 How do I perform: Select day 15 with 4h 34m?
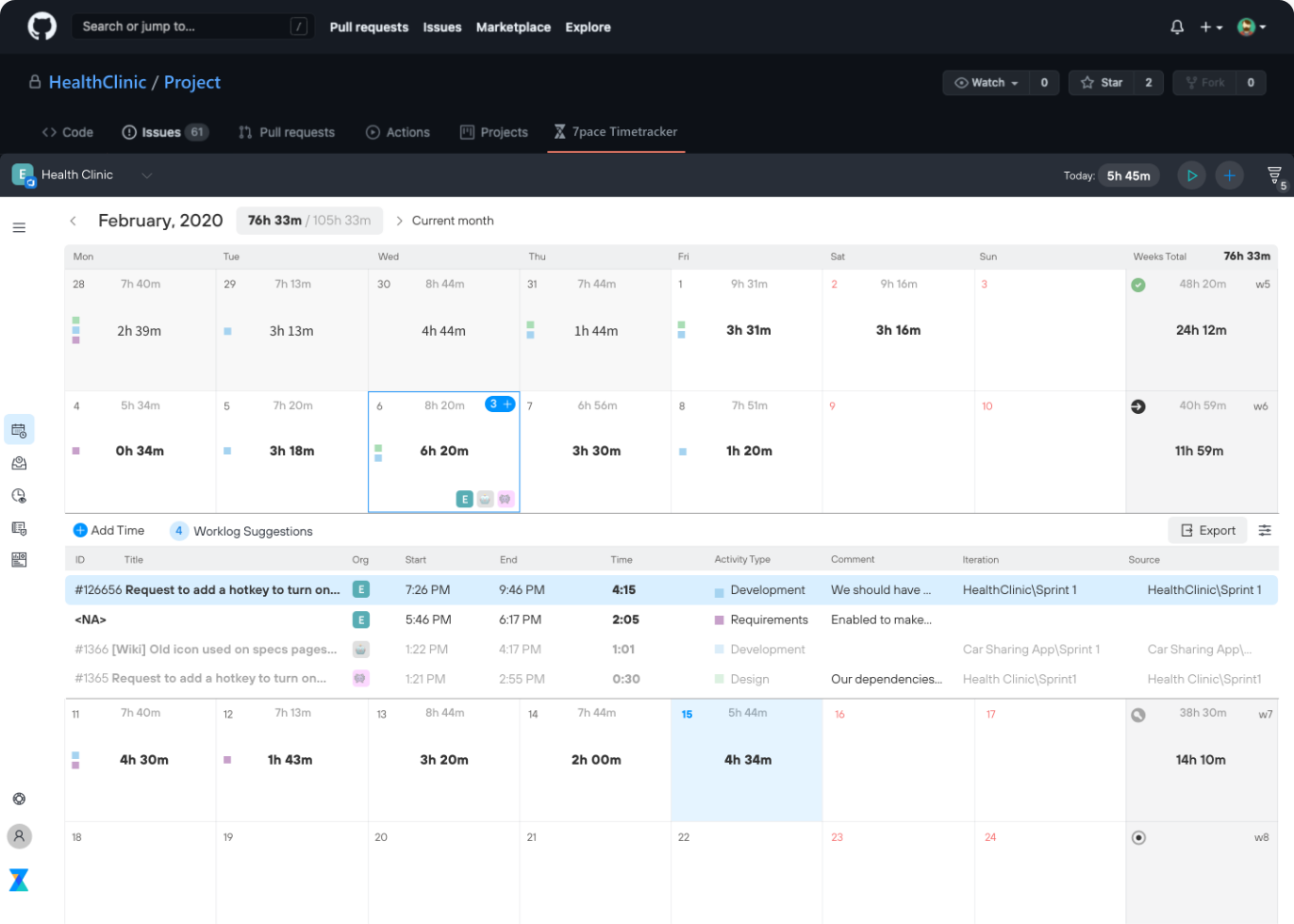[746, 760]
